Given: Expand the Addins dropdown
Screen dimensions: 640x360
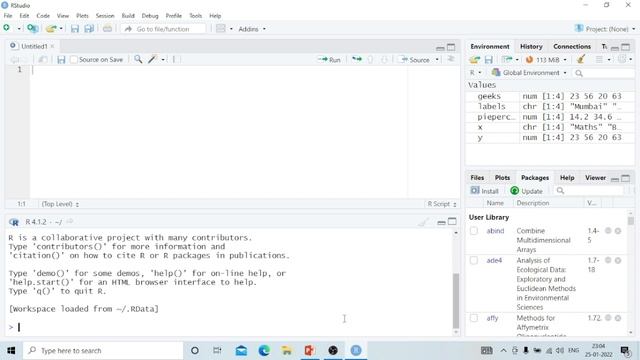Looking at the screenshot, I should [252, 29].
